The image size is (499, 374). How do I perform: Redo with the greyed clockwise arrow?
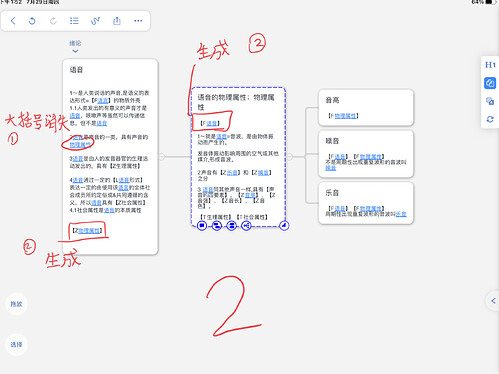pos(53,21)
